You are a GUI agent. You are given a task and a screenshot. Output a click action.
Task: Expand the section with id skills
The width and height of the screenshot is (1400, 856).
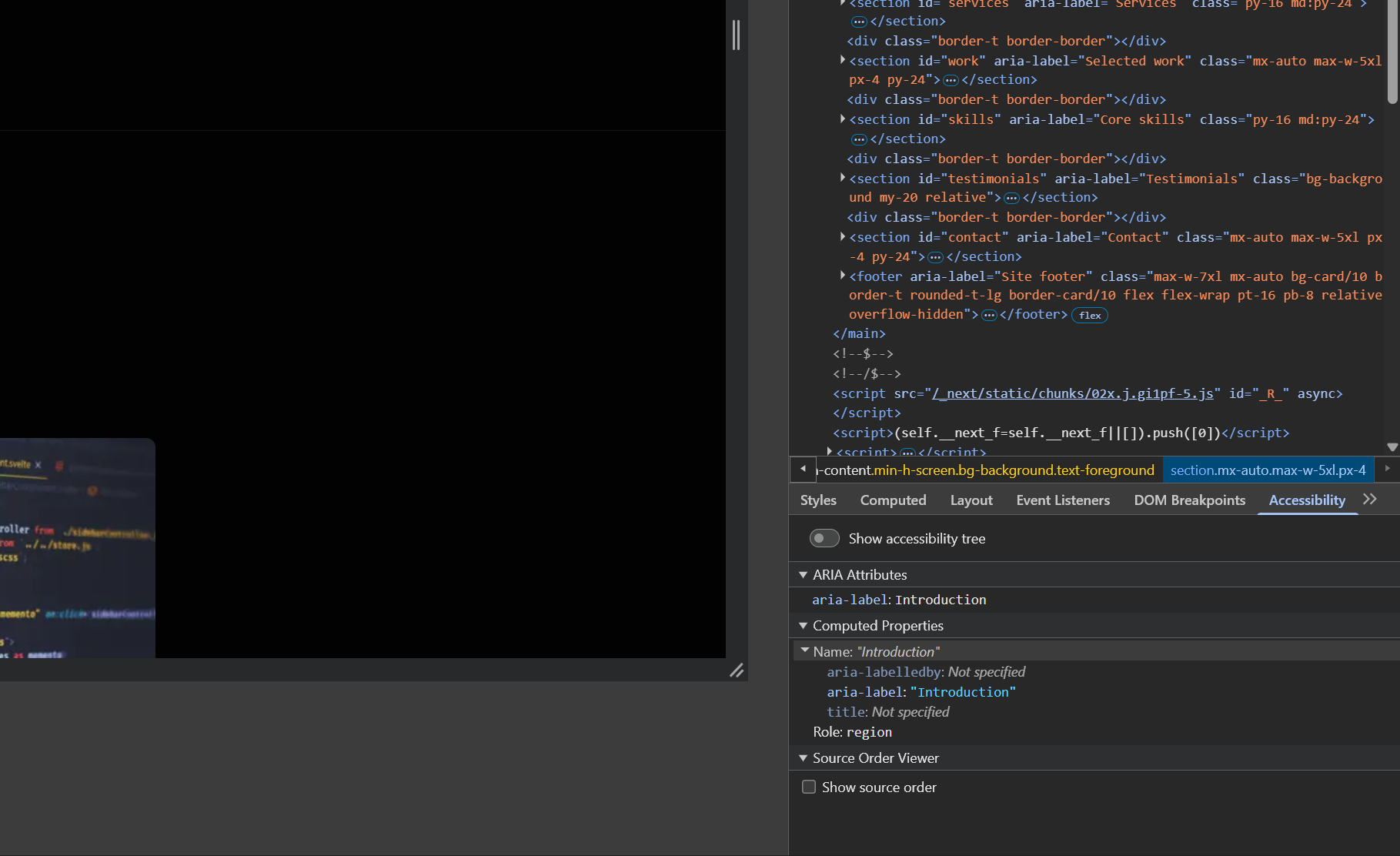(x=843, y=119)
